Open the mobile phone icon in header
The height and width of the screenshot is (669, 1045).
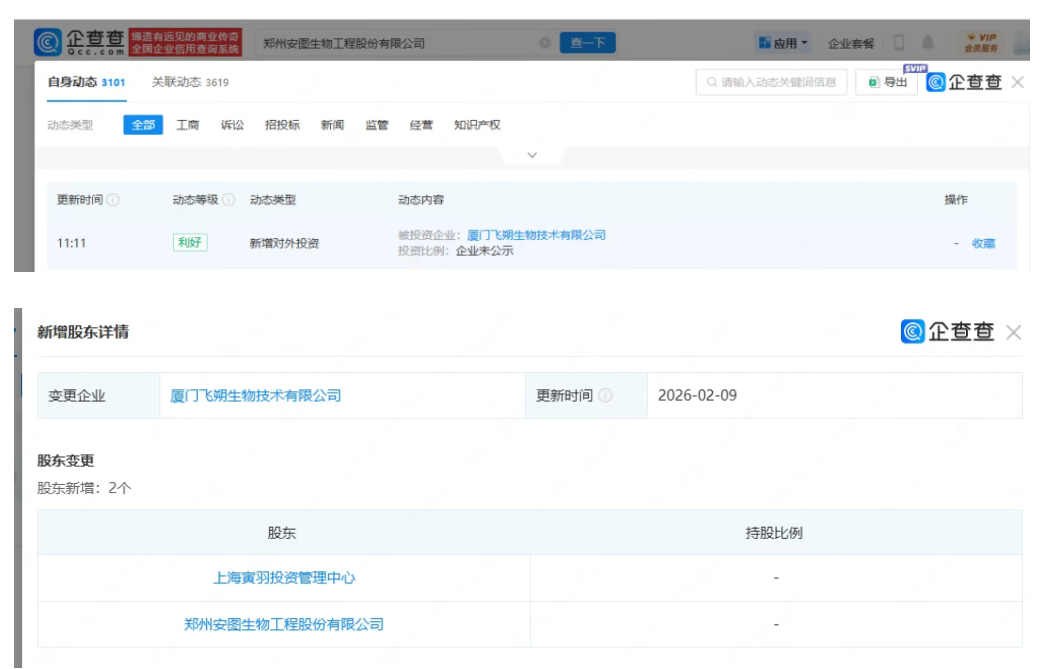899,43
